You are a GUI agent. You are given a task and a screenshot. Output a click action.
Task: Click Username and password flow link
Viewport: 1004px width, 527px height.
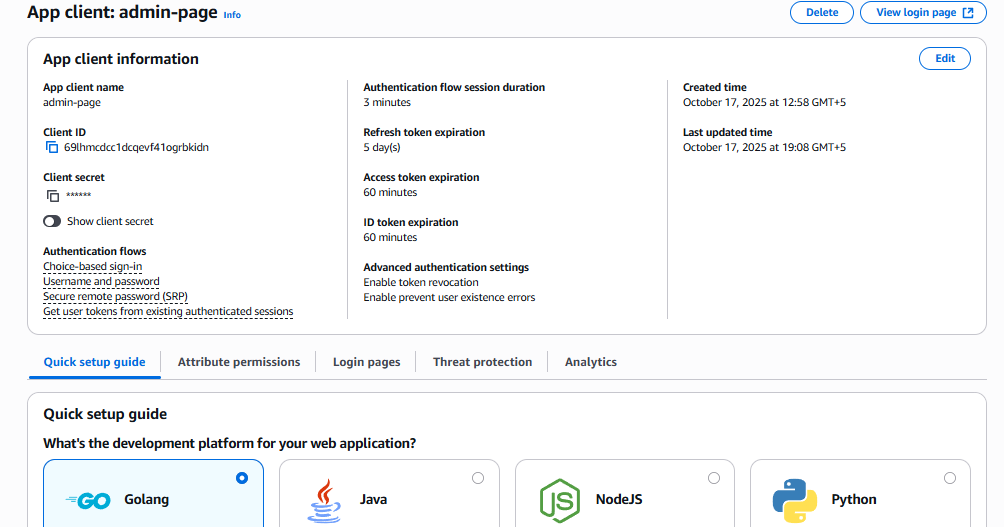(x=101, y=281)
